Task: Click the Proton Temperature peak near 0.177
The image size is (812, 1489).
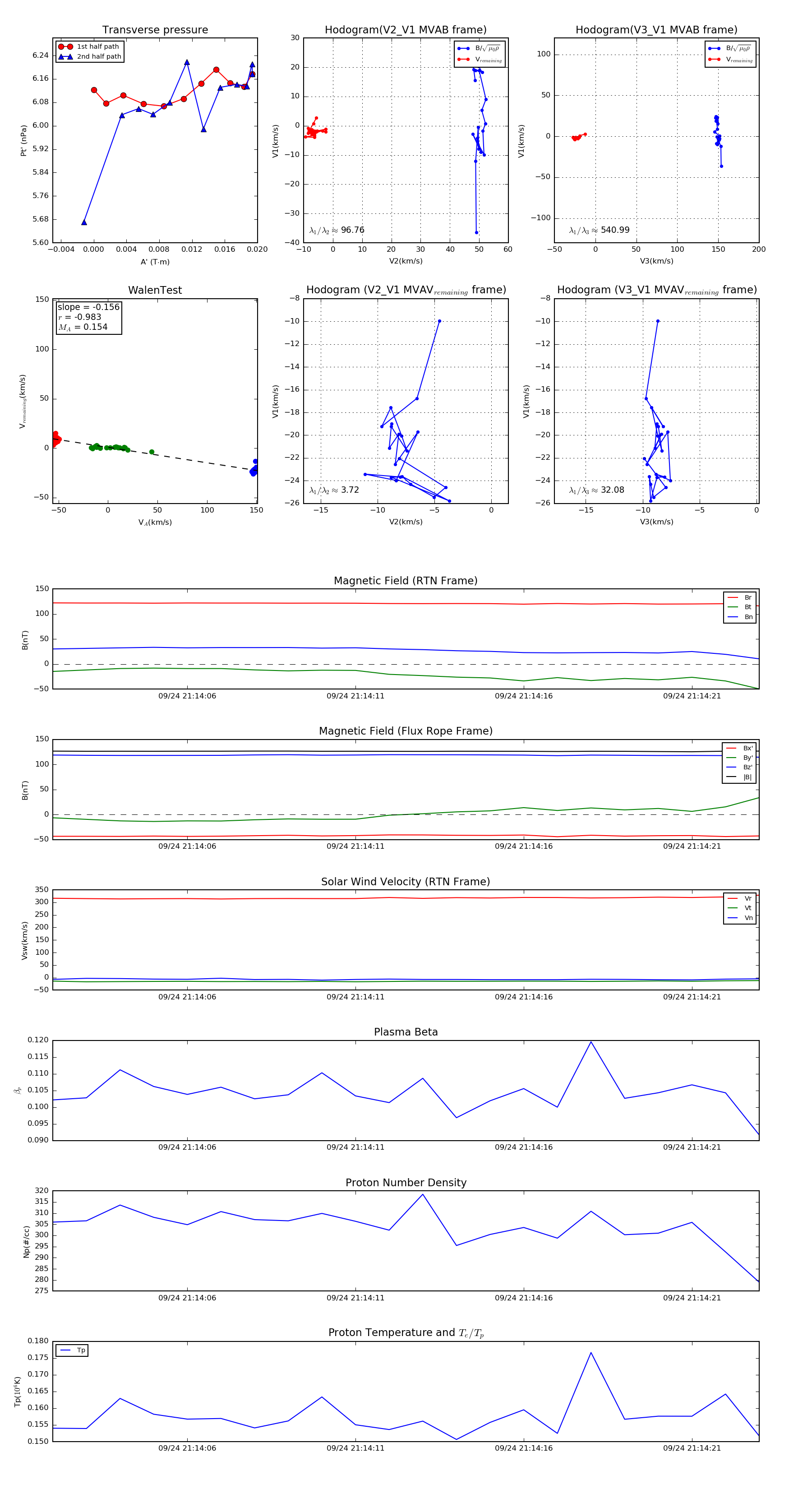Action: [x=591, y=1353]
